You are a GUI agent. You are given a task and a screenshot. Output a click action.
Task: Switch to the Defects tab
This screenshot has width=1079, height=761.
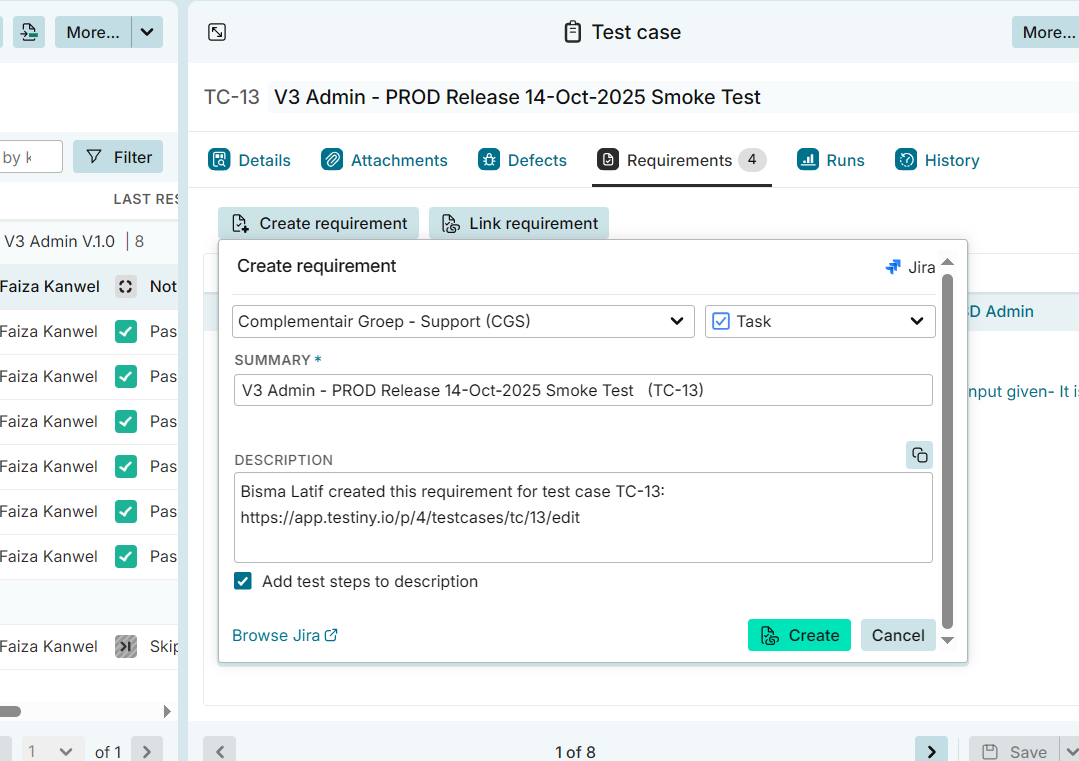pos(523,160)
